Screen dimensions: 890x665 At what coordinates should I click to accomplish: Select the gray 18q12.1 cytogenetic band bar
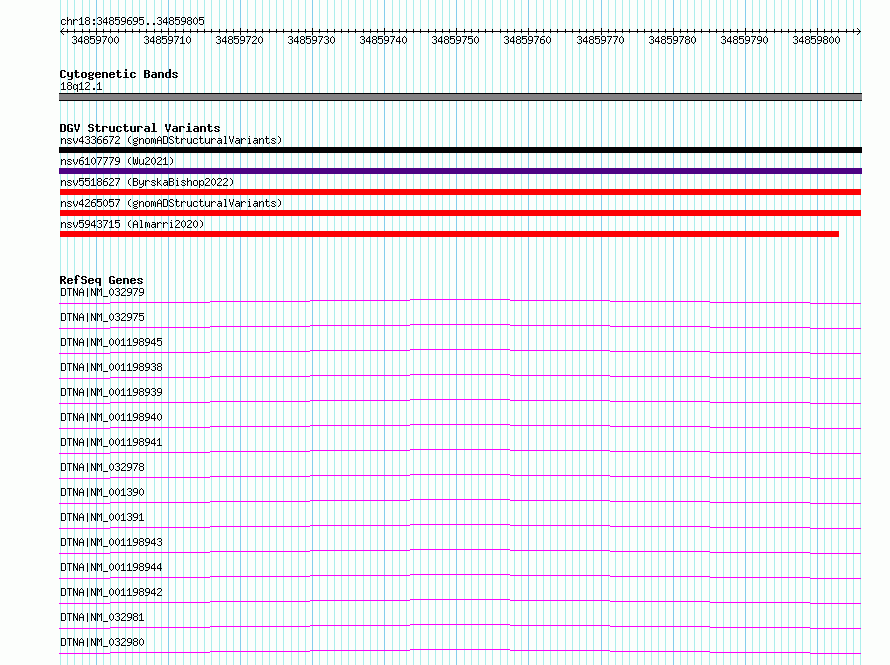[460, 97]
